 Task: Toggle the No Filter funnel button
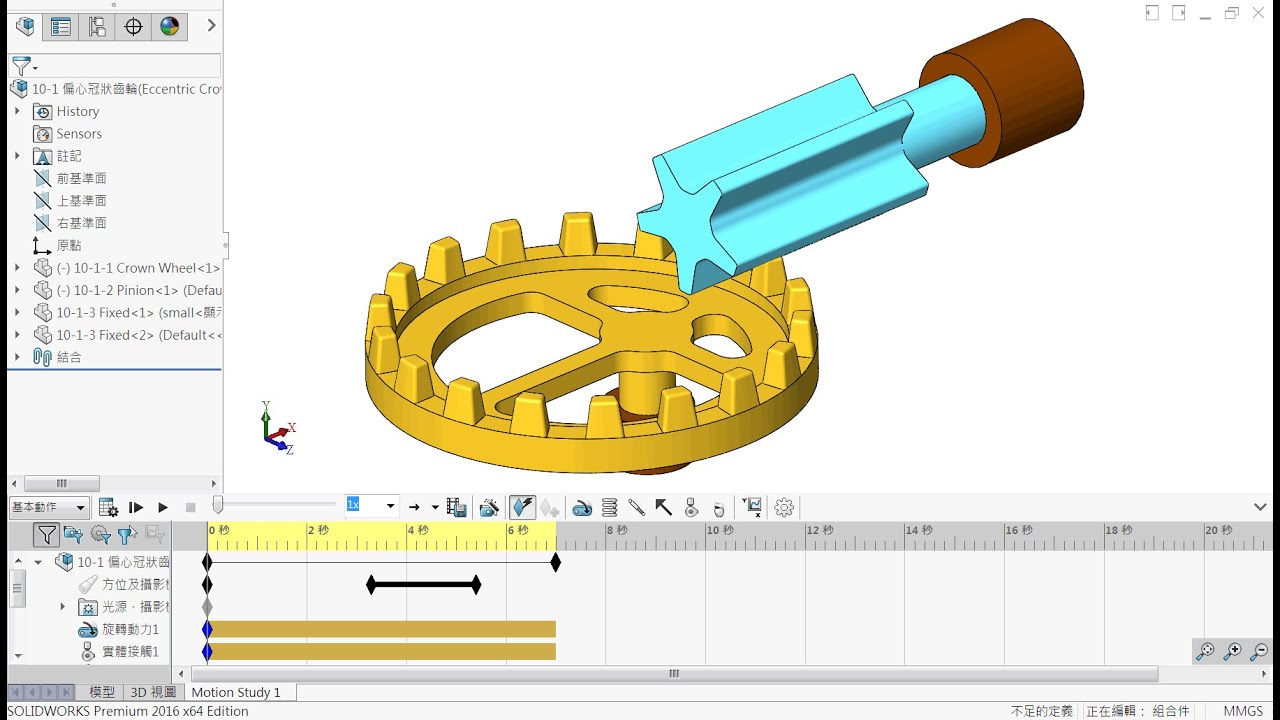click(x=46, y=535)
